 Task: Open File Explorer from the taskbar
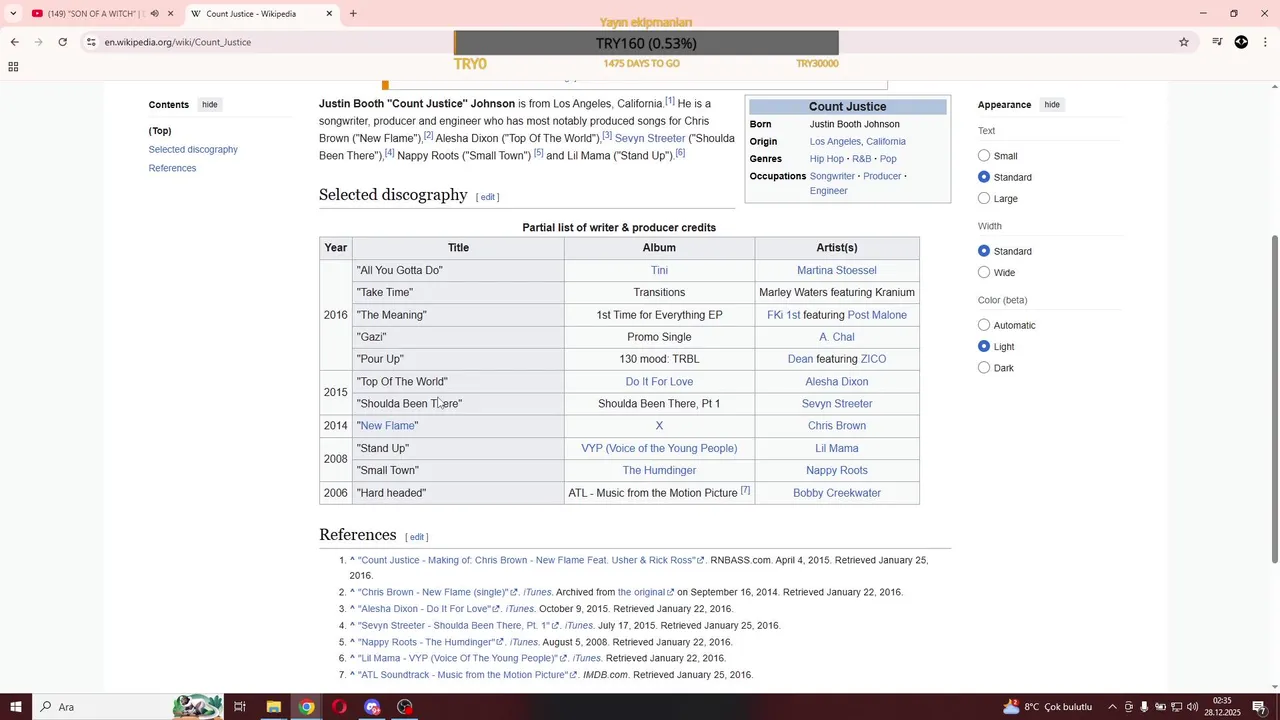[273, 707]
